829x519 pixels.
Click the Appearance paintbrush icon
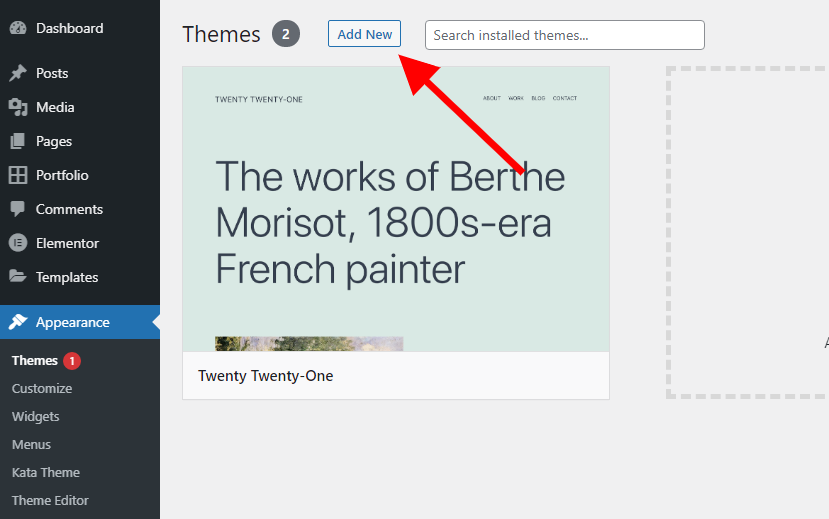18,322
